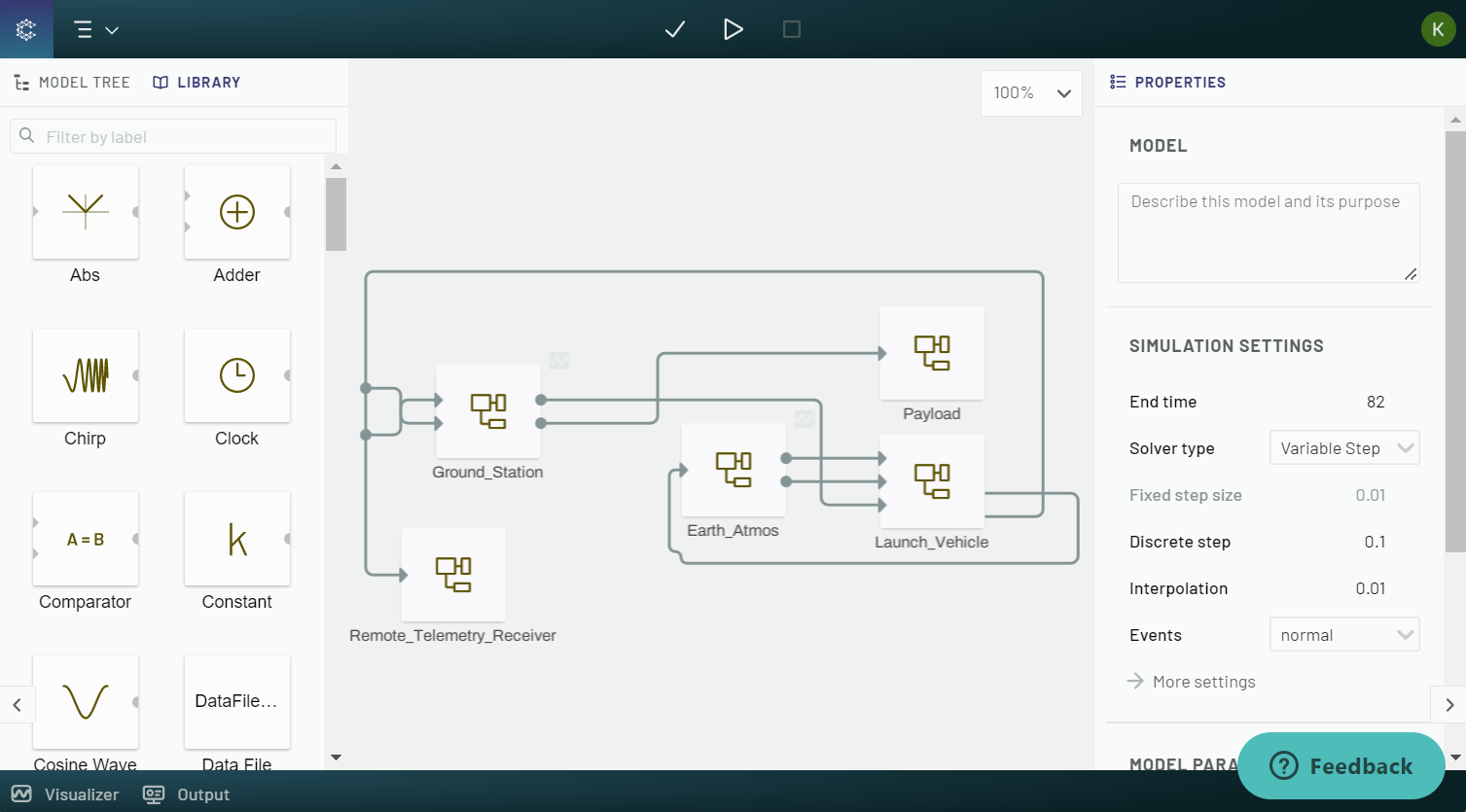Run the simulation with the play icon
1466x812 pixels.
click(x=733, y=29)
